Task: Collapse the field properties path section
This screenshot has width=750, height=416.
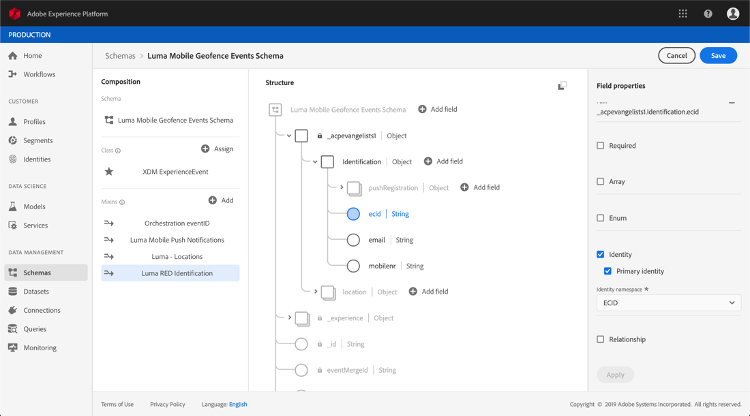Action: [732, 102]
